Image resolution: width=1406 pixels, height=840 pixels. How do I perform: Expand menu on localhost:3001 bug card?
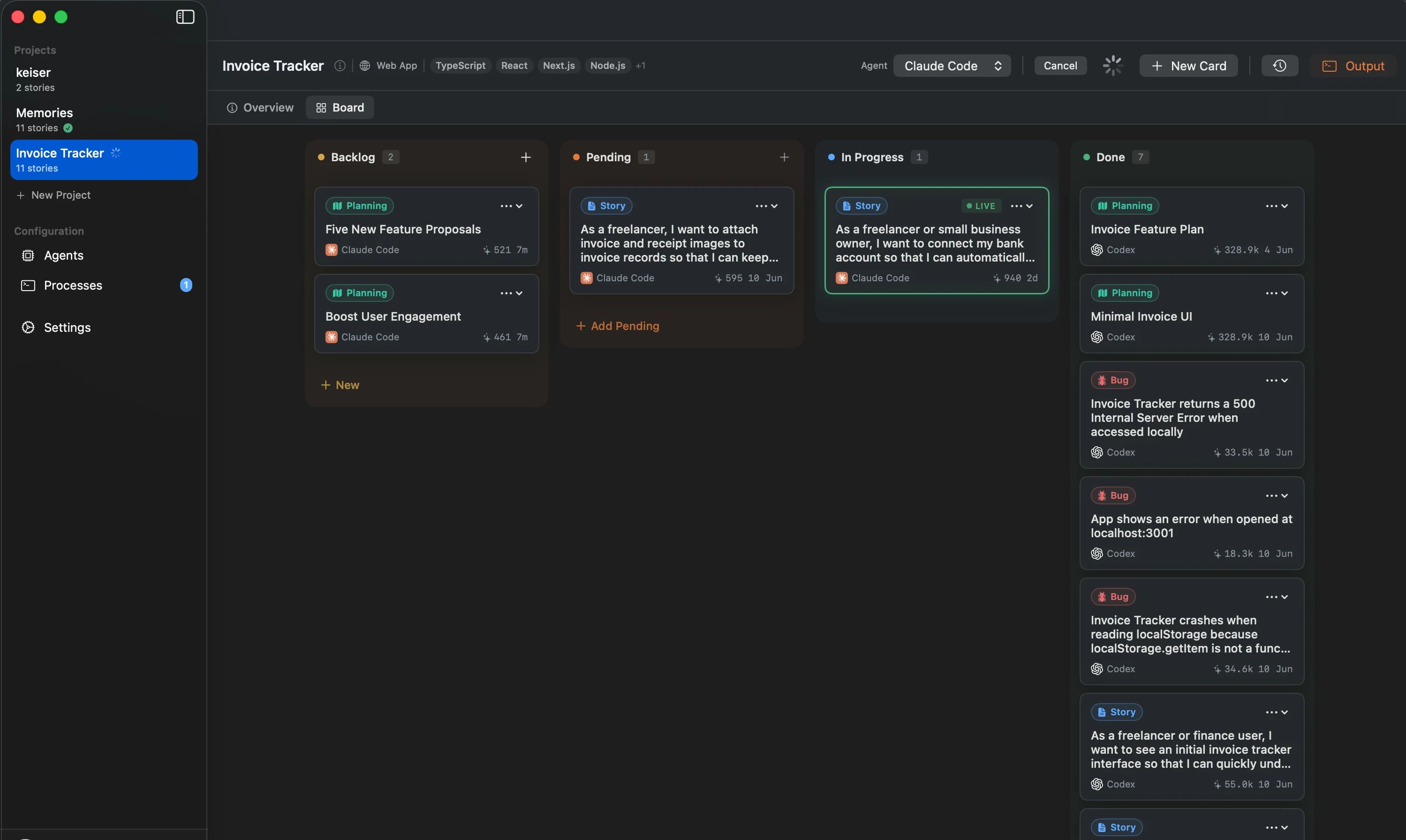point(1277,496)
